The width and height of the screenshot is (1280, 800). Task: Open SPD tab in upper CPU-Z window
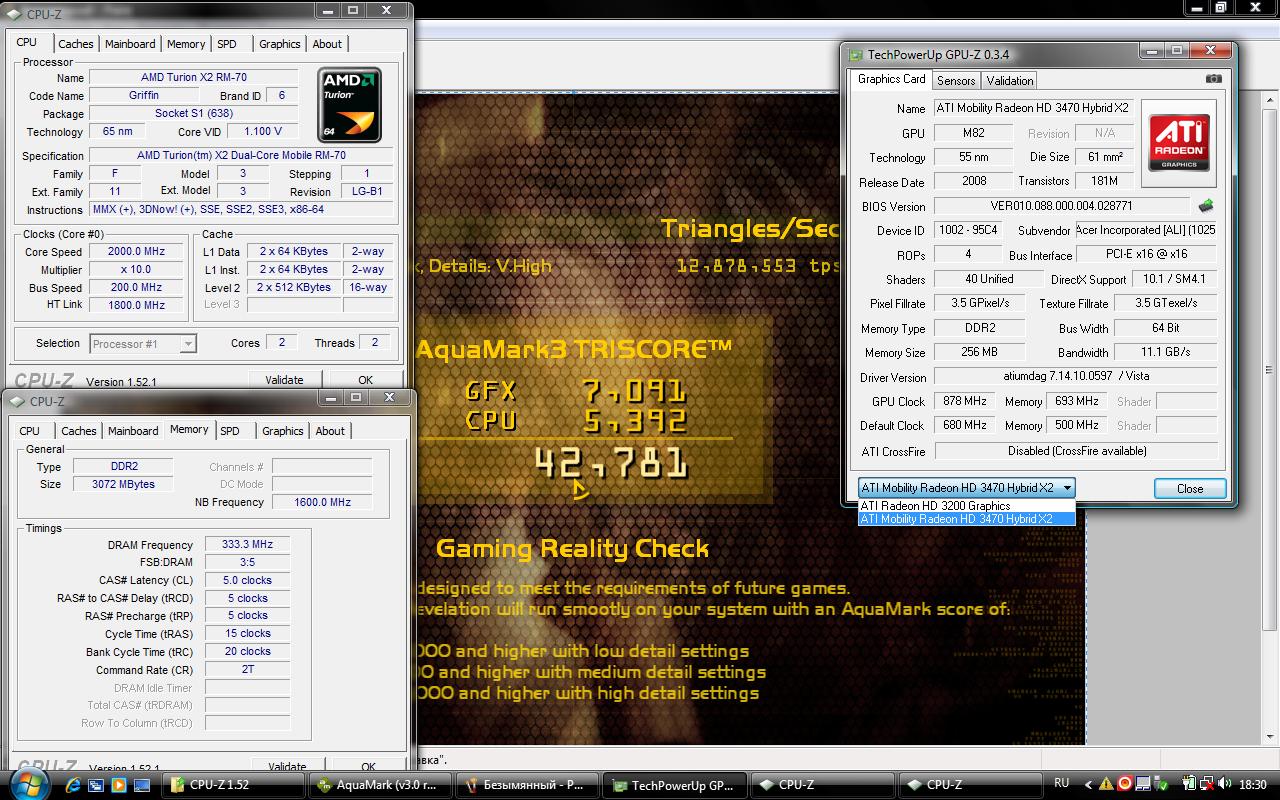tap(227, 44)
